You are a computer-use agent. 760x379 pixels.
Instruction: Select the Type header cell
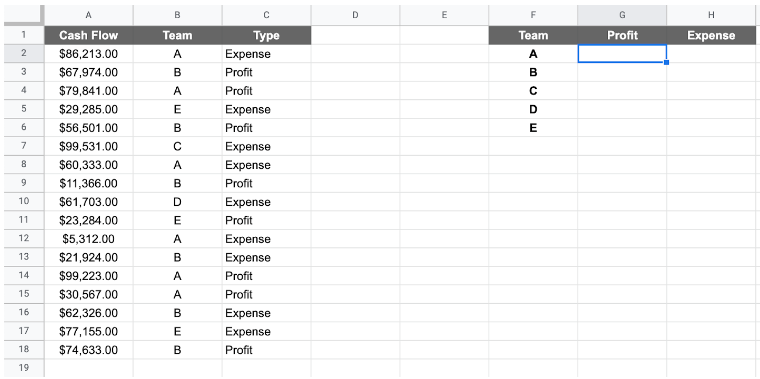266,35
